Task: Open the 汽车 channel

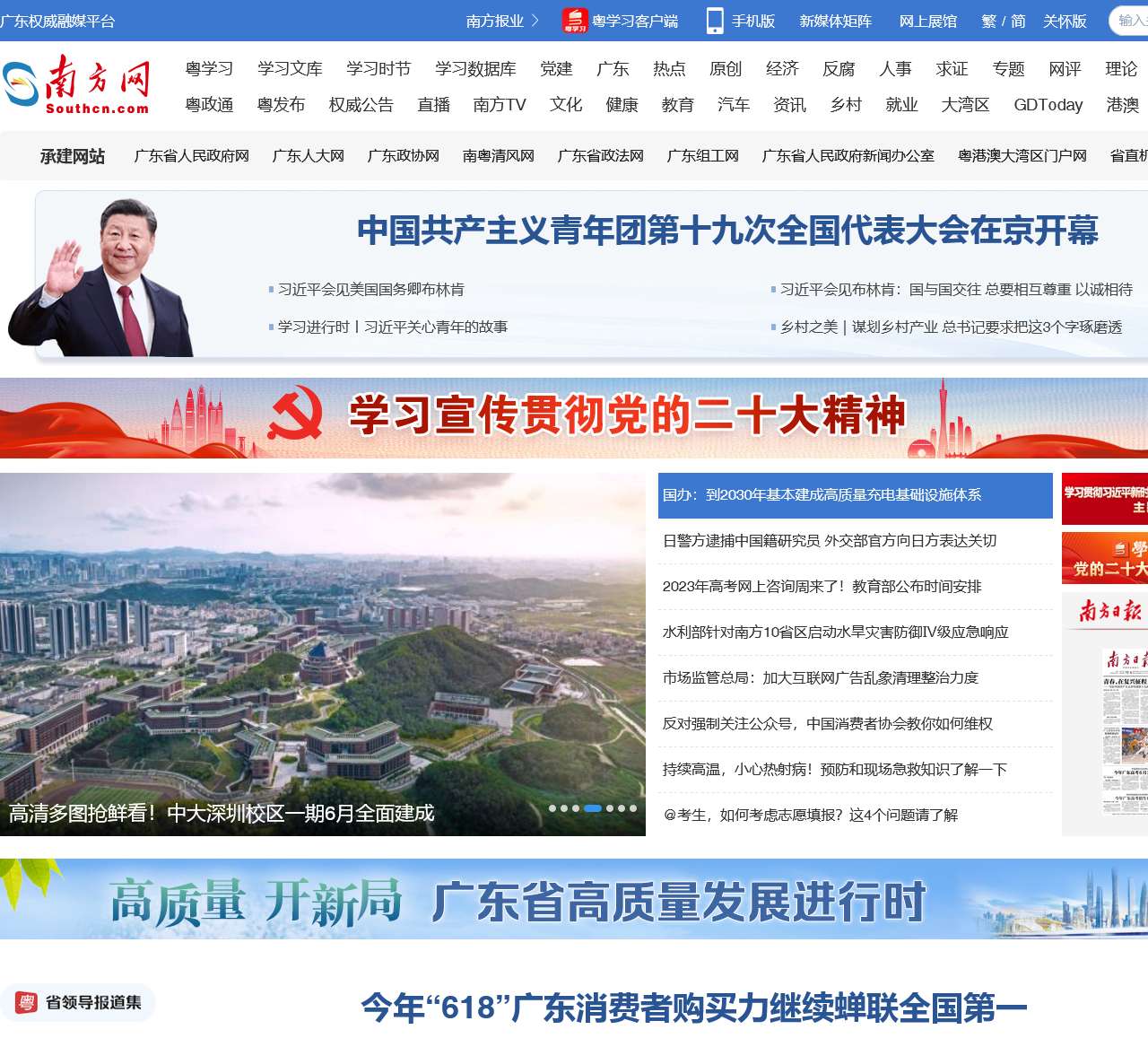Action: 734,105
